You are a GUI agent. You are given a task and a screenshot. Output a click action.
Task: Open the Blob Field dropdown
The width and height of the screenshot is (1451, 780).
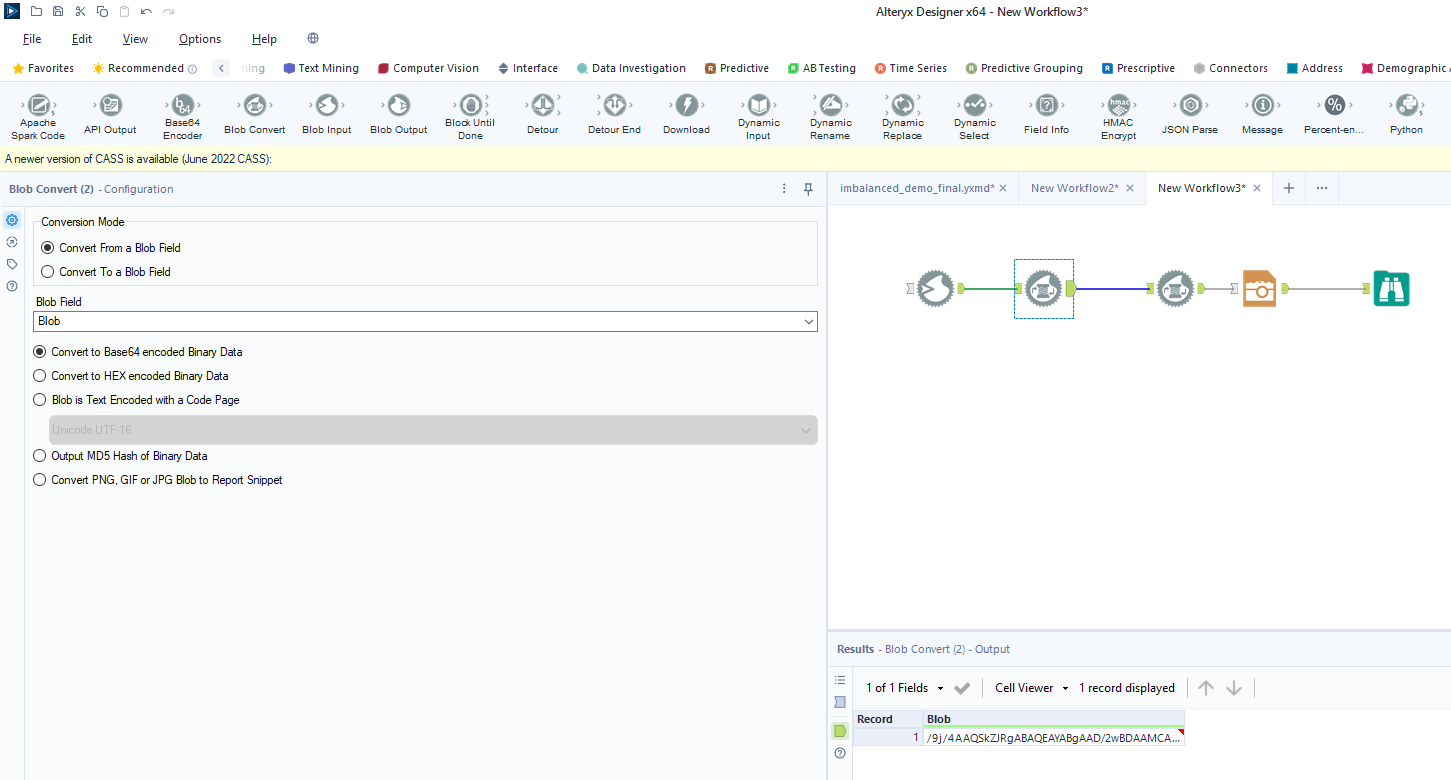[x=808, y=321]
